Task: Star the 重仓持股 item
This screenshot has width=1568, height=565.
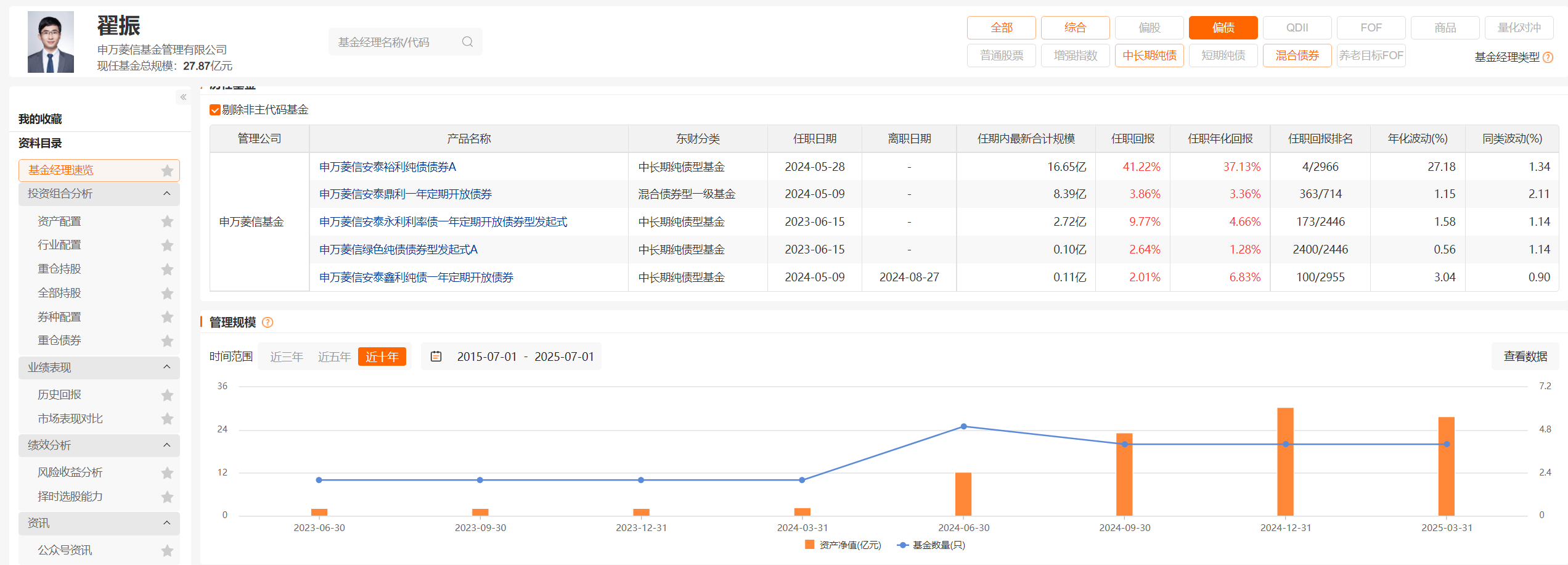Action: tap(167, 269)
